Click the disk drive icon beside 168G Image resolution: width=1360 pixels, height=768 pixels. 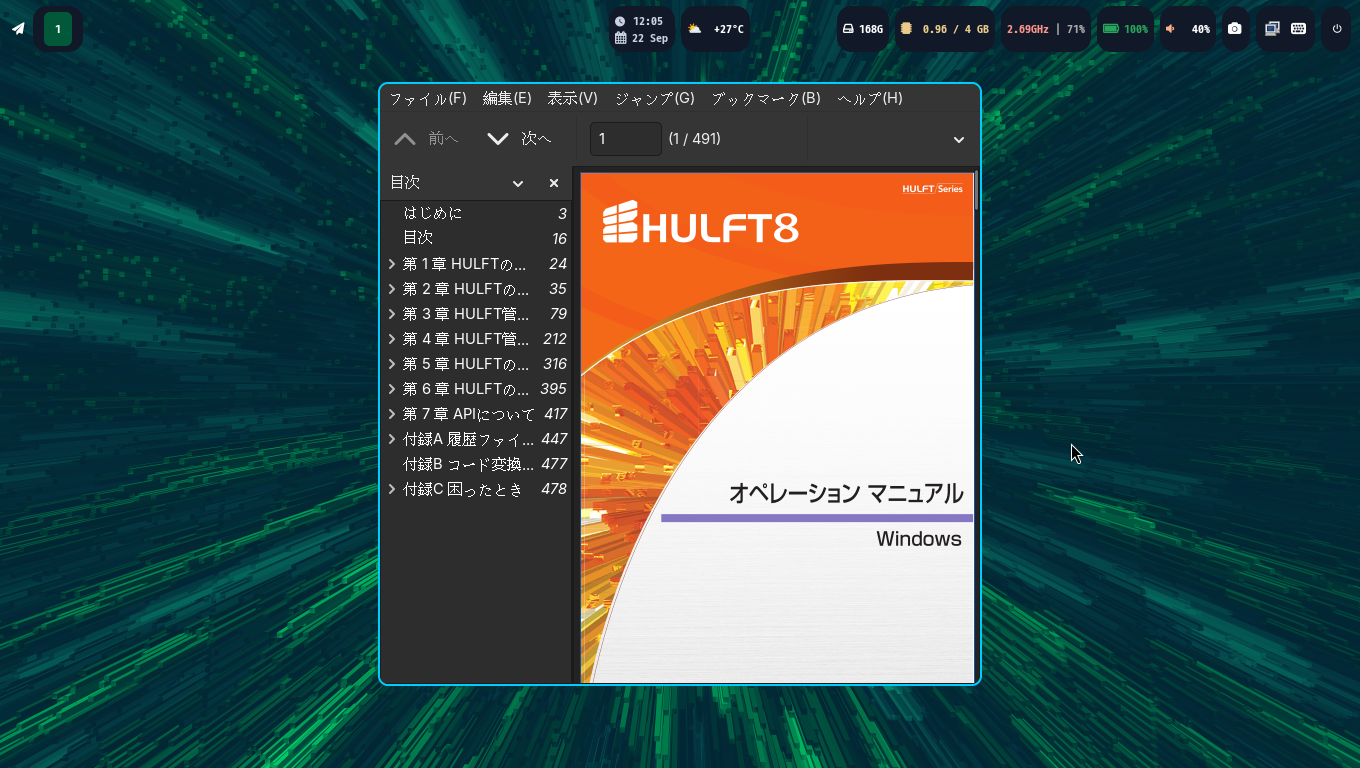848,29
